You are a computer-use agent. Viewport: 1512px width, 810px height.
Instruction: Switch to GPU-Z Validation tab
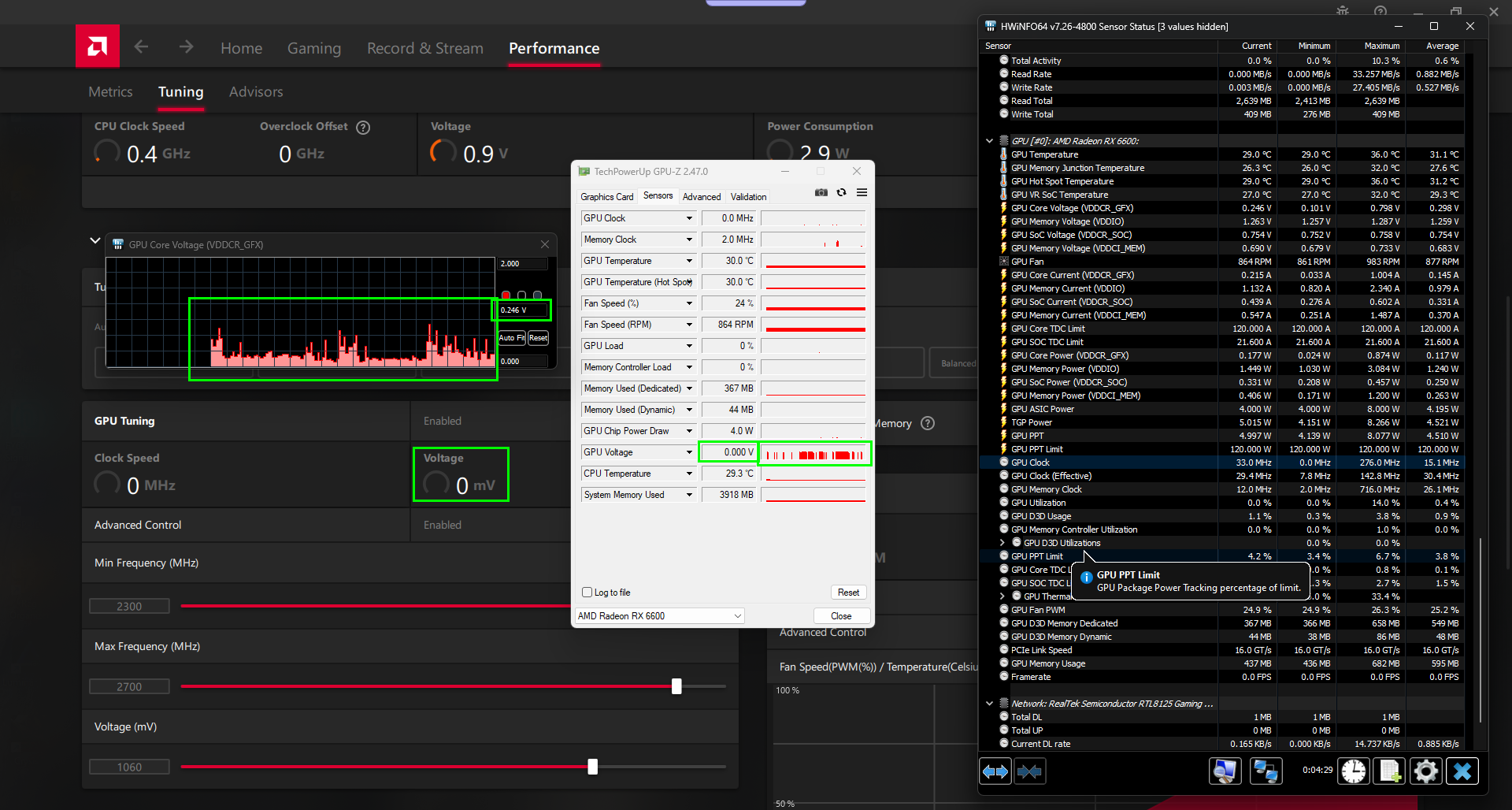(x=748, y=197)
